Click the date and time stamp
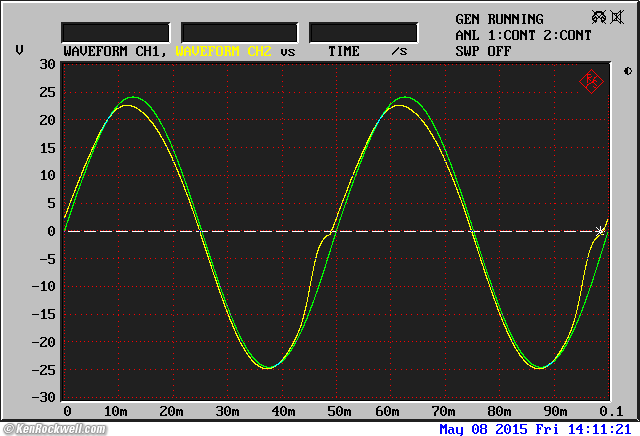 click(535, 429)
